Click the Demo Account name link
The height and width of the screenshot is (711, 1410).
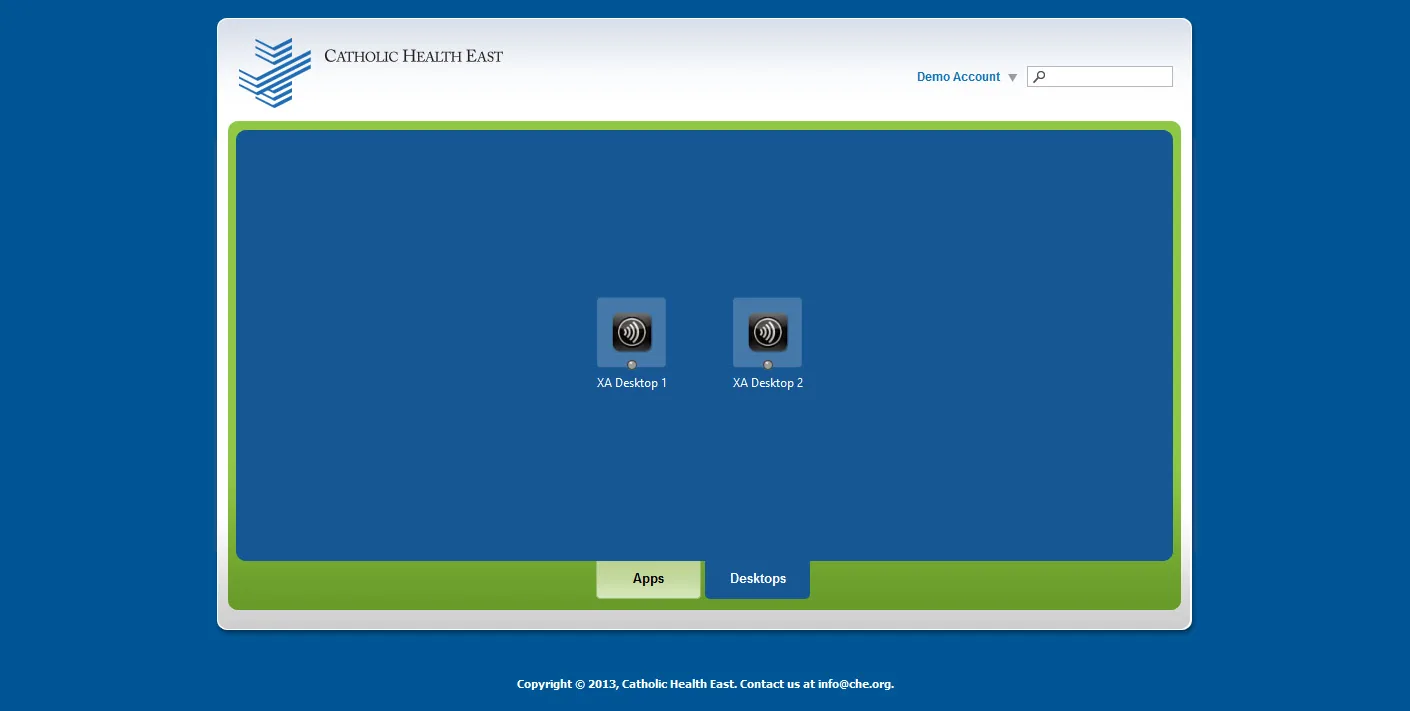[x=958, y=77]
